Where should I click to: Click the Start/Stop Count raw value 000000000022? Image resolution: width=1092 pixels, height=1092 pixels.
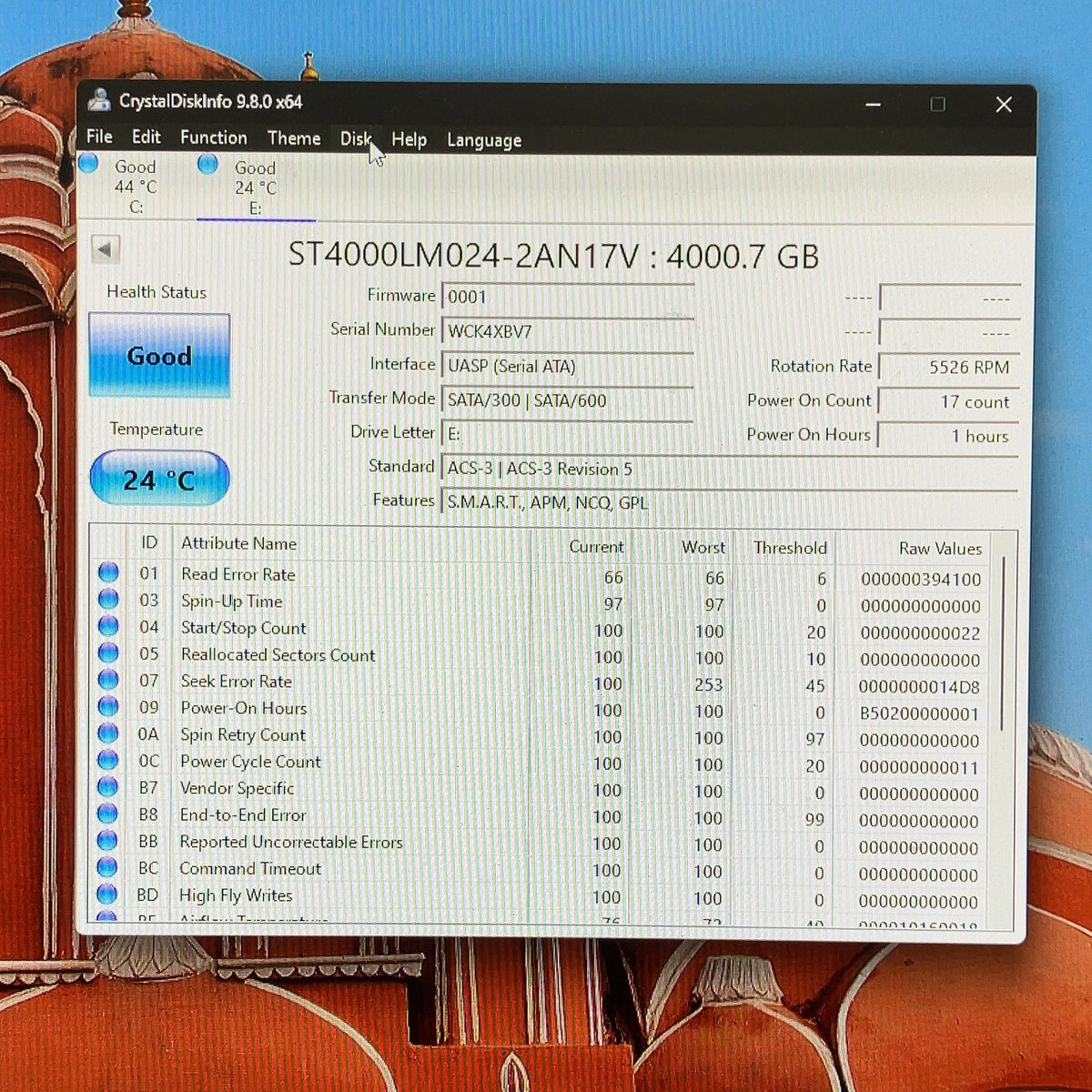[920, 633]
